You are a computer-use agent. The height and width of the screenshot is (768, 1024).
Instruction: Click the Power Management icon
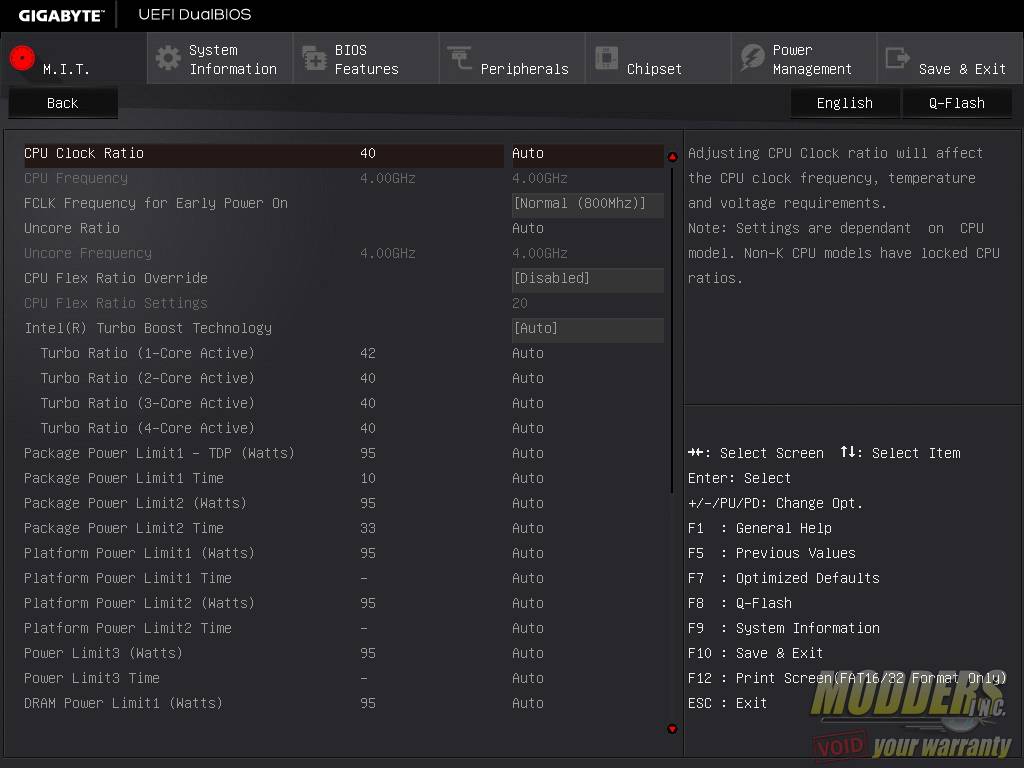point(752,58)
